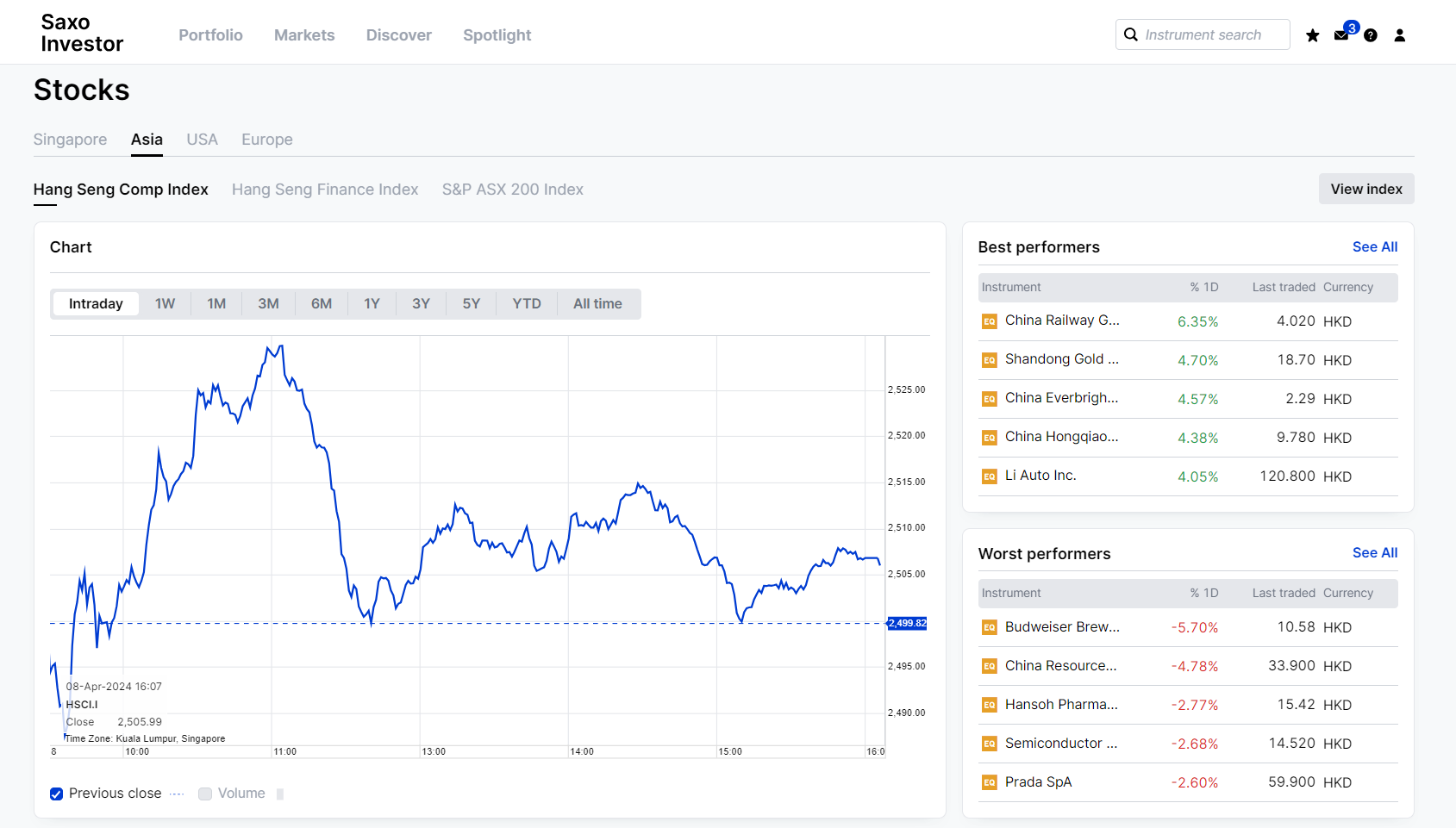
Task: Switch to the Singapore tab
Action: pyautogui.click(x=70, y=140)
